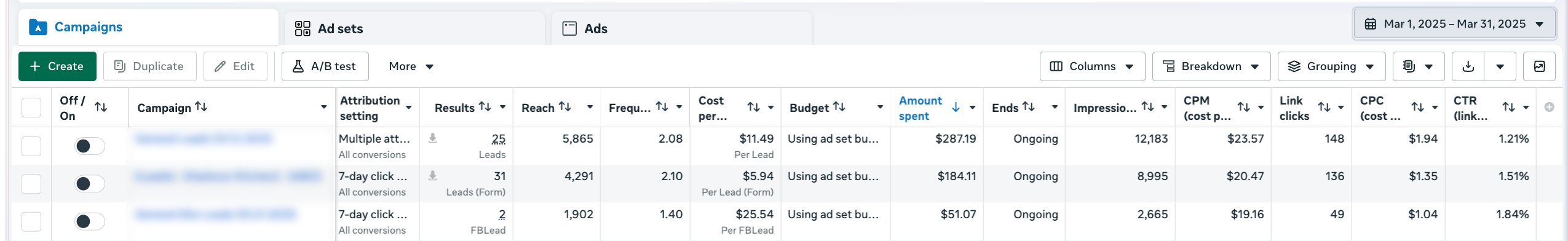Viewport: 1568px width, 241px height.
Task: Switch to the Ad sets tab
Action: click(x=414, y=29)
